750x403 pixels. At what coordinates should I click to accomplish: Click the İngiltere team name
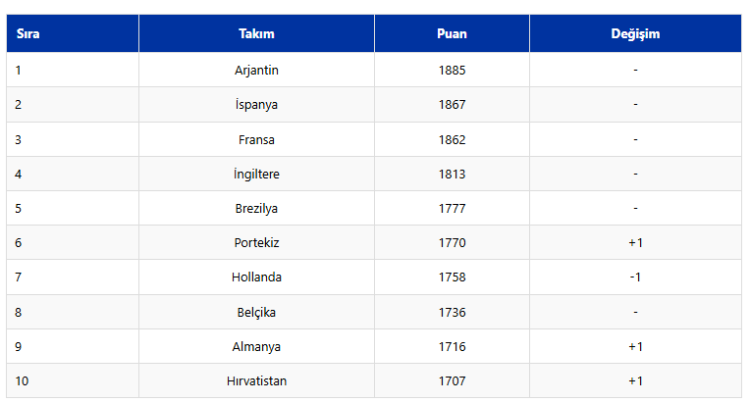256,174
